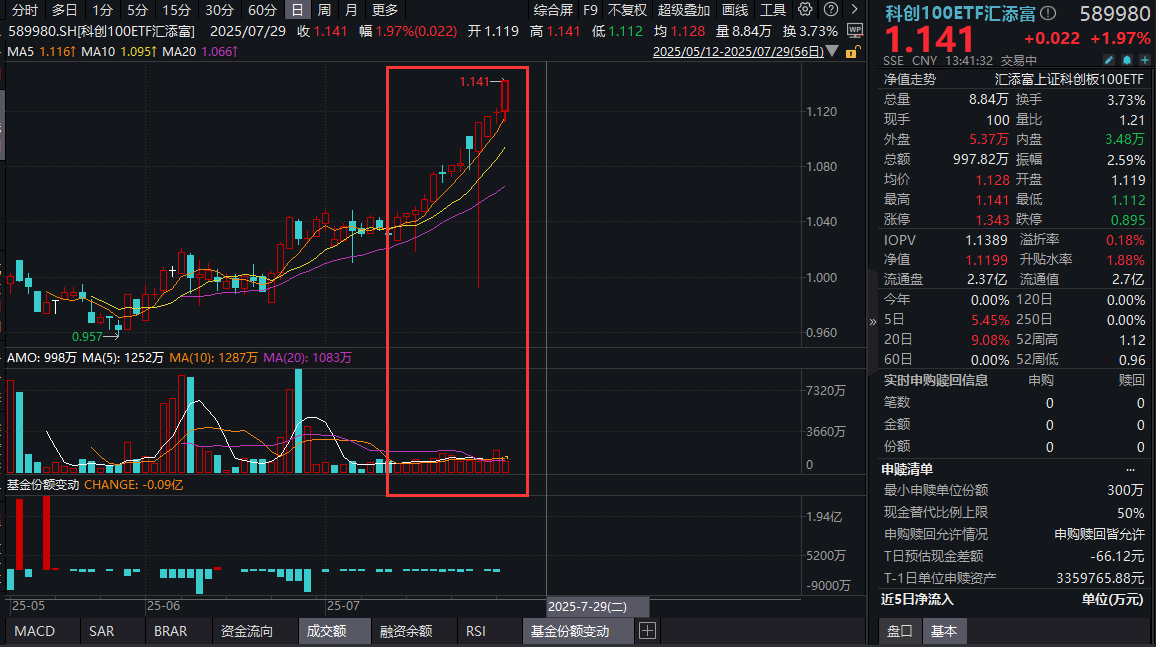Click the help question-mark icon
This screenshot has height=647, width=1156.
click(x=831, y=11)
